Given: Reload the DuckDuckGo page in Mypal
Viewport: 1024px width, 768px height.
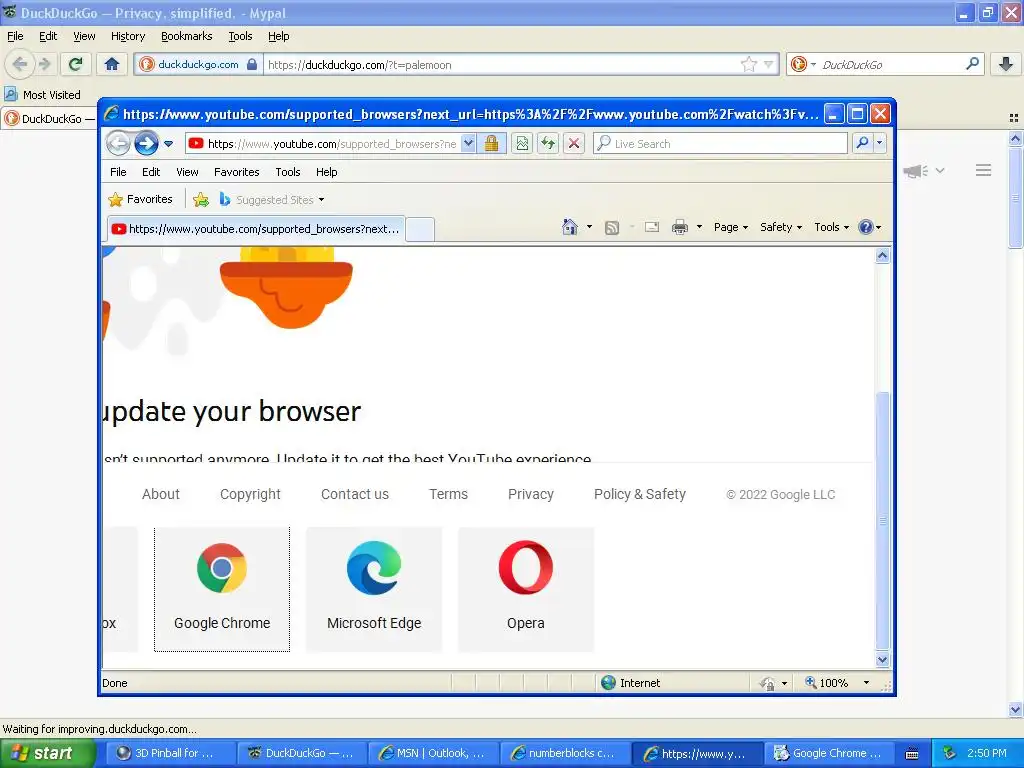Looking at the screenshot, I should pyautogui.click(x=76, y=64).
